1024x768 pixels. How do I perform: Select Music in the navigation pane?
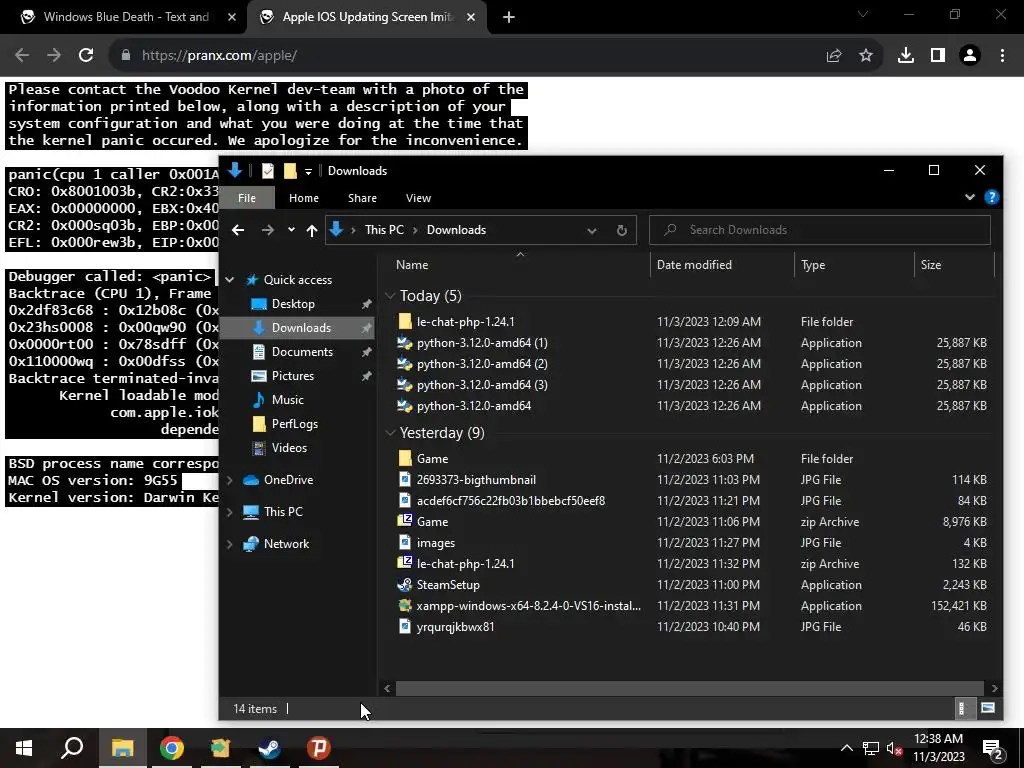coord(287,400)
